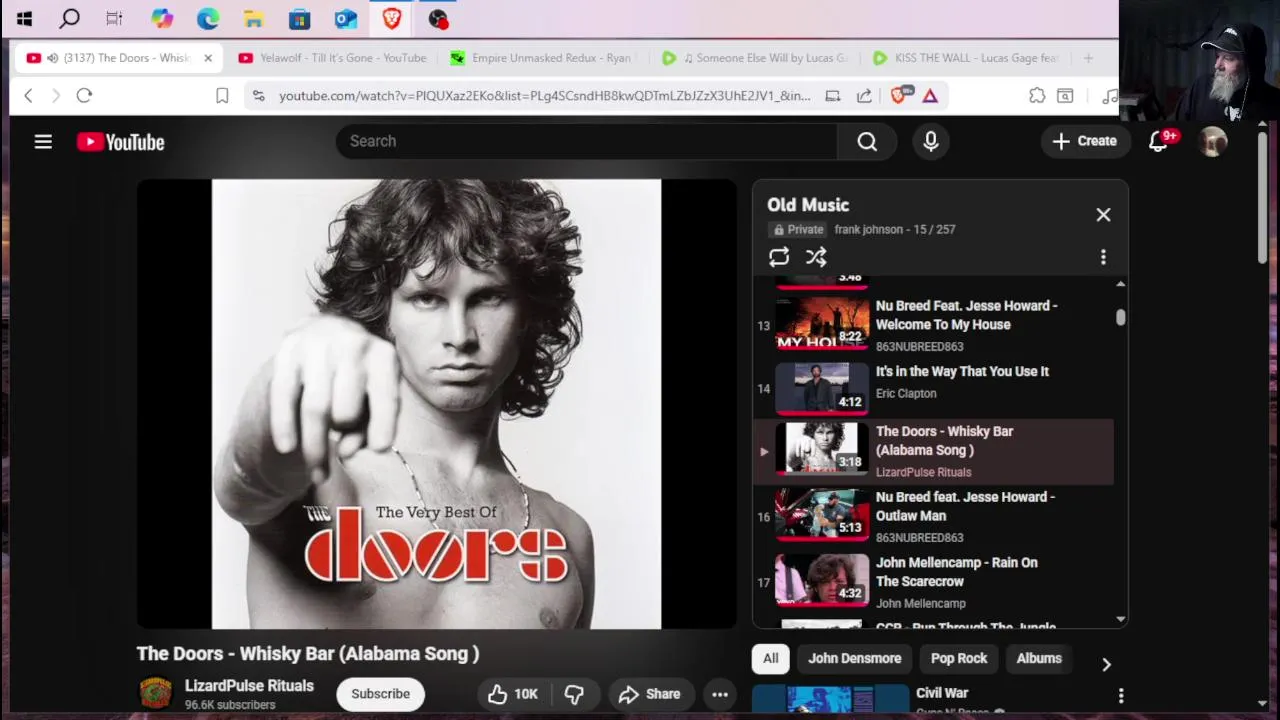Open account avatar menu
Screen dimensions: 1280x720
tap(1213, 142)
